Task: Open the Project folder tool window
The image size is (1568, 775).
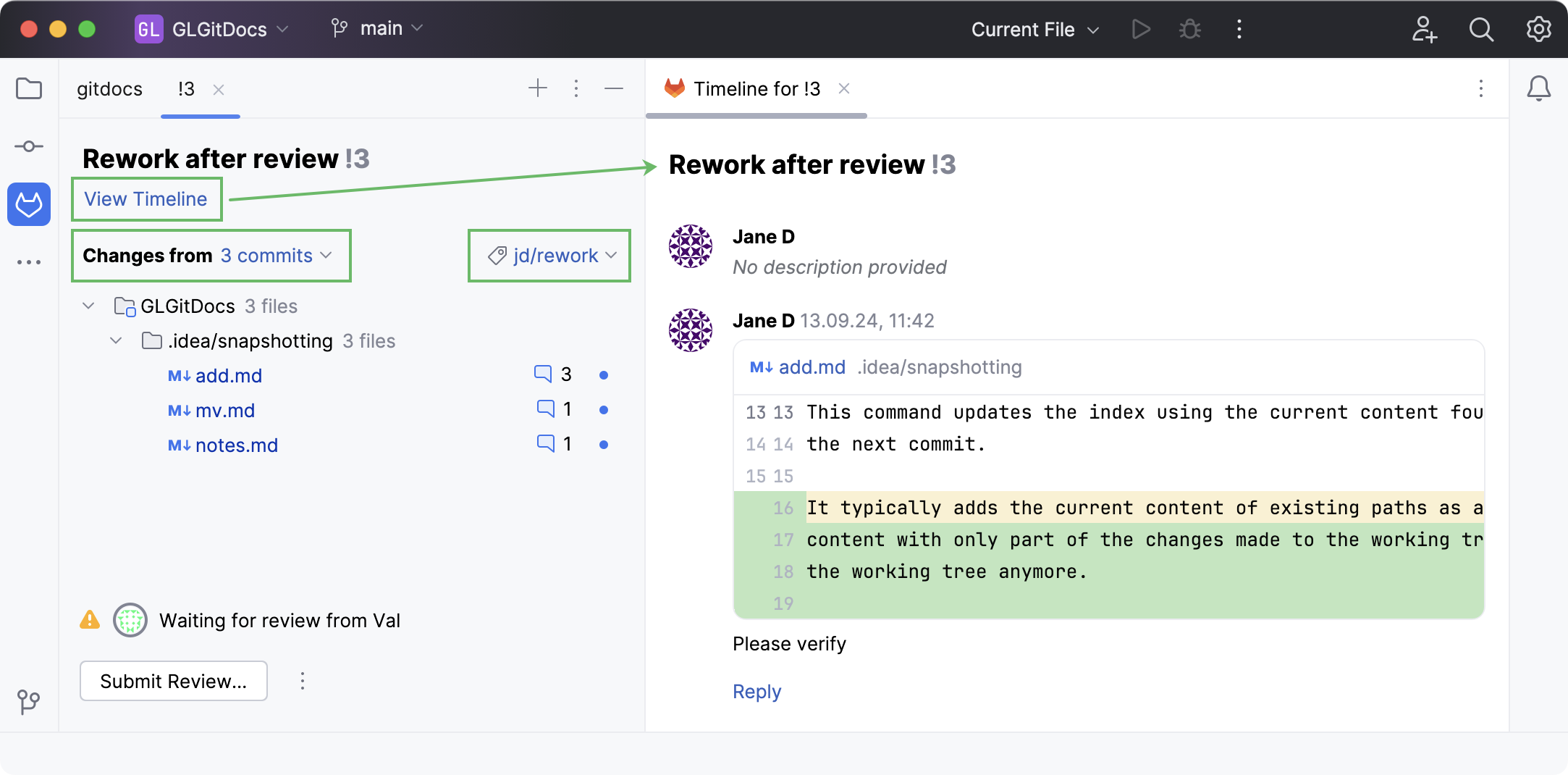Action: click(28, 88)
